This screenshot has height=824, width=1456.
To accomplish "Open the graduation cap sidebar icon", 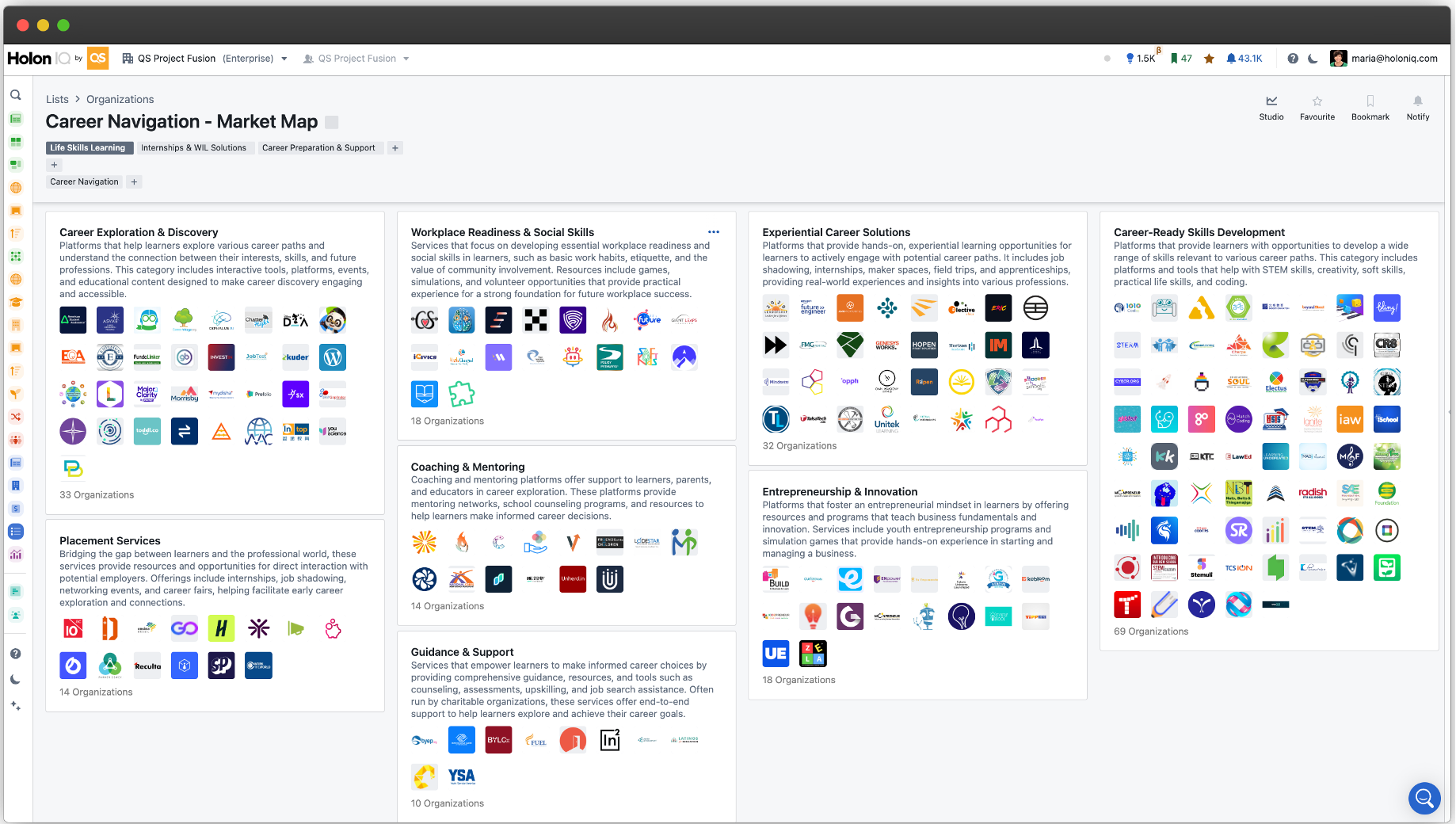I will tap(16, 302).
